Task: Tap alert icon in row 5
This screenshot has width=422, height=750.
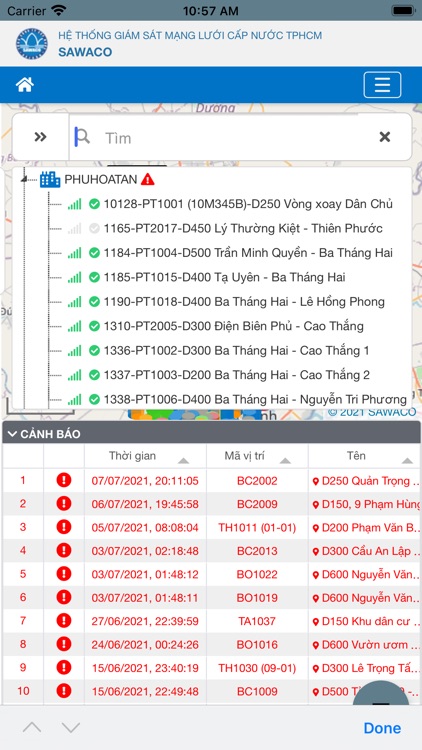Action: (x=64, y=574)
